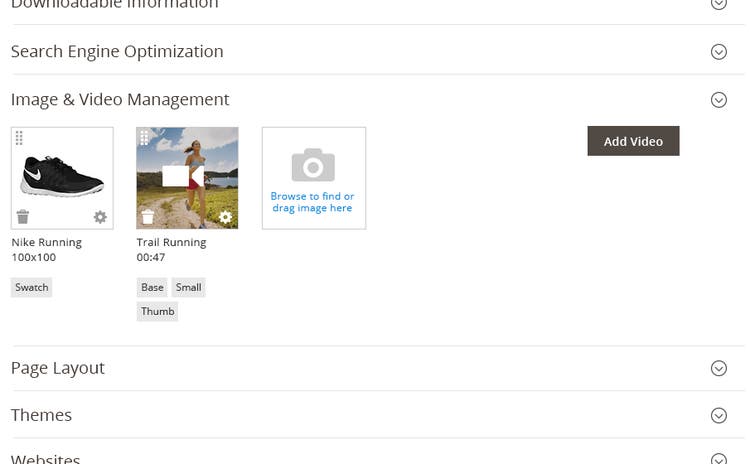
Task: Click the Add Video button
Action: point(633,141)
